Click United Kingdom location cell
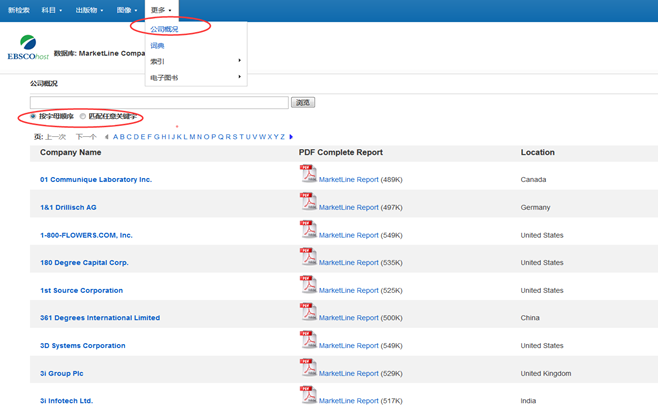This screenshot has height=408, width=658. 546,373
